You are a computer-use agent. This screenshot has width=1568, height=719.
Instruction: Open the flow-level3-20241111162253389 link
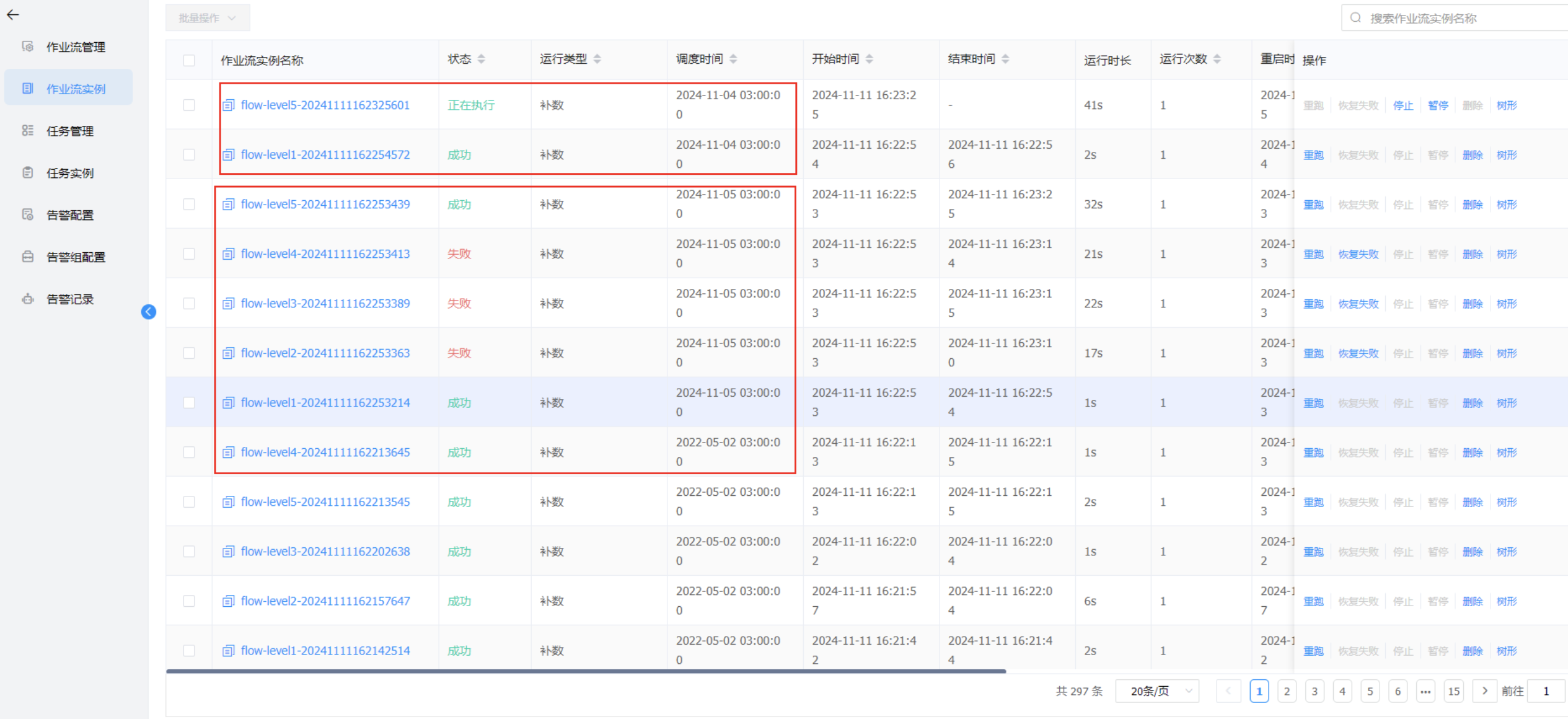click(x=325, y=304)
